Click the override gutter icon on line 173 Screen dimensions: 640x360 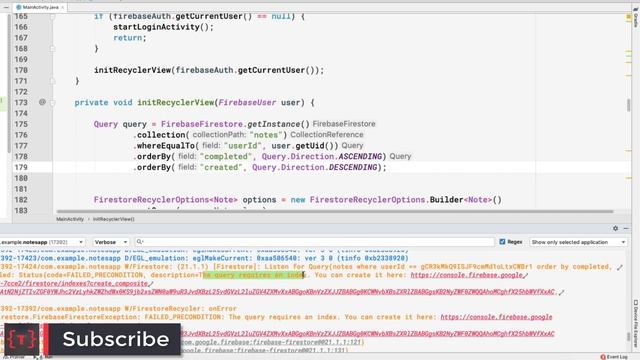coord(42,102)
